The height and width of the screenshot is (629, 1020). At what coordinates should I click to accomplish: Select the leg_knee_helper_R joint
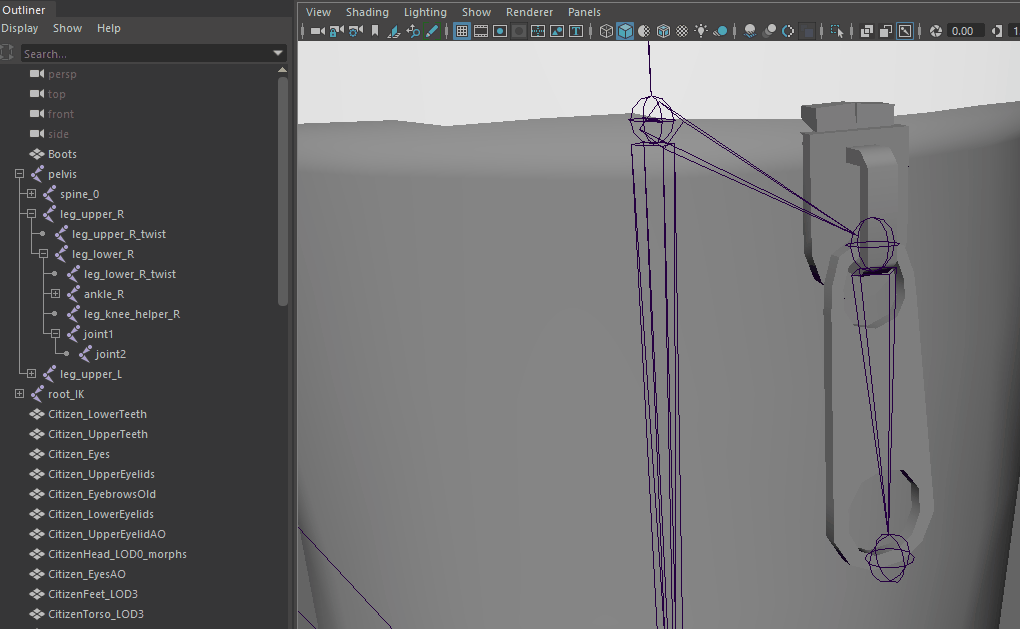click(132, 314)
